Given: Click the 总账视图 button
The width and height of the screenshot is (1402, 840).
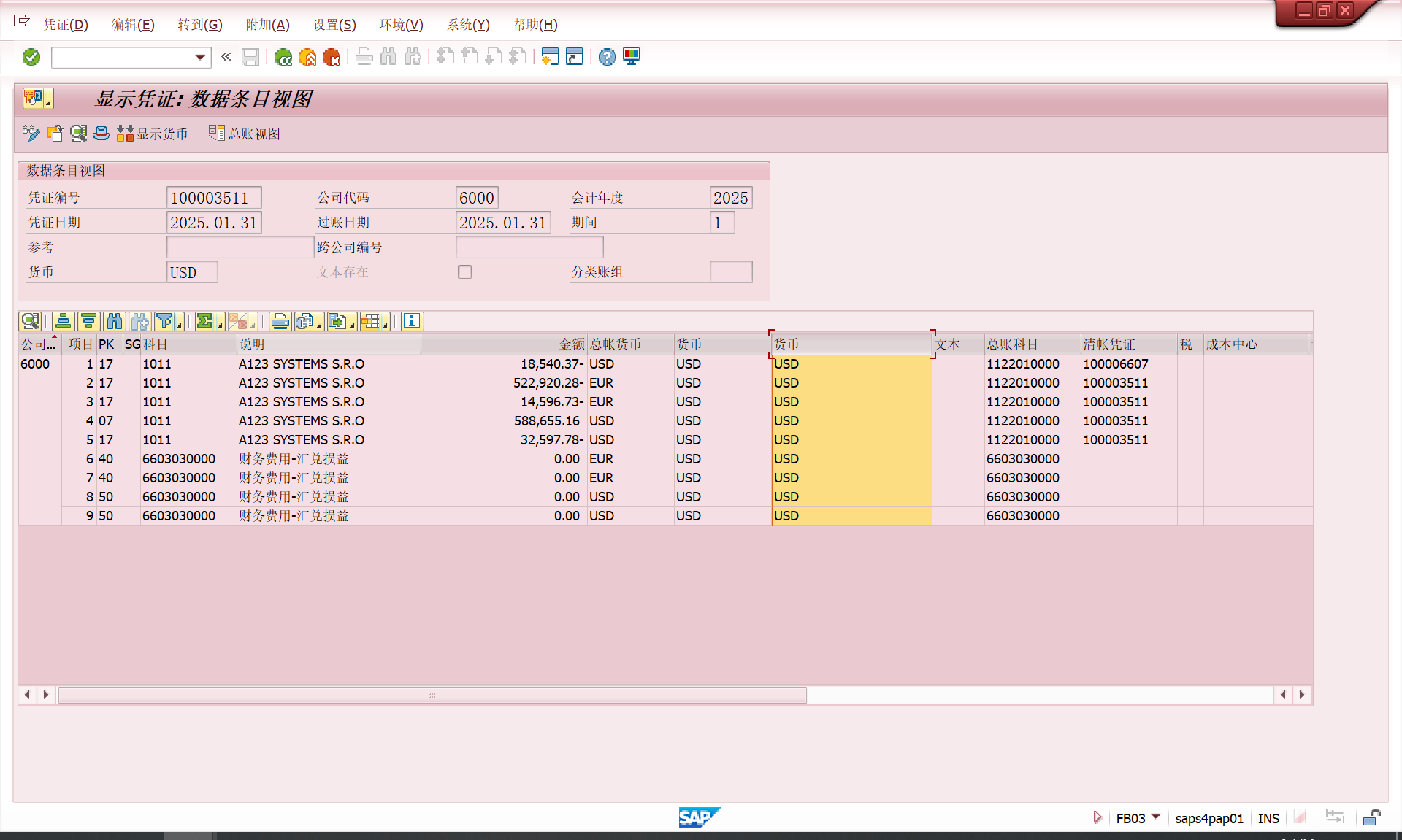Looking at the screenshot, I should [245, 134].
